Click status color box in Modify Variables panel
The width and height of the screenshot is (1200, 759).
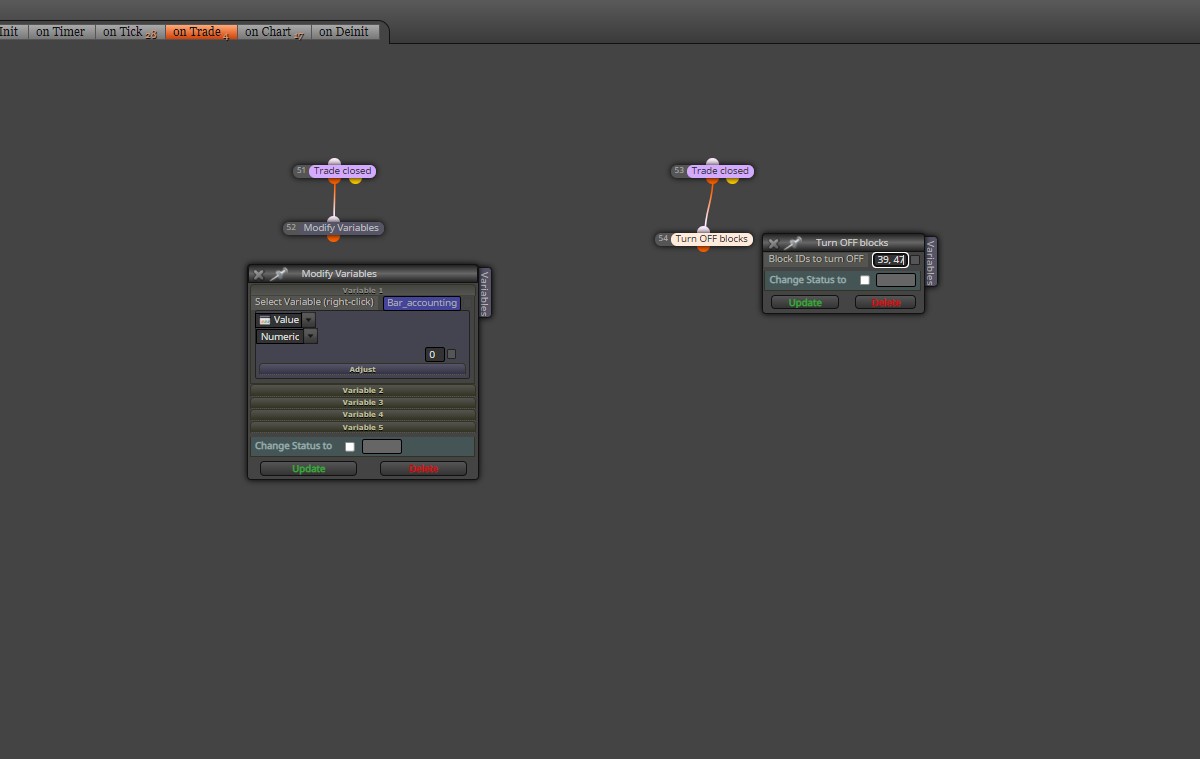tap(381, 447)
